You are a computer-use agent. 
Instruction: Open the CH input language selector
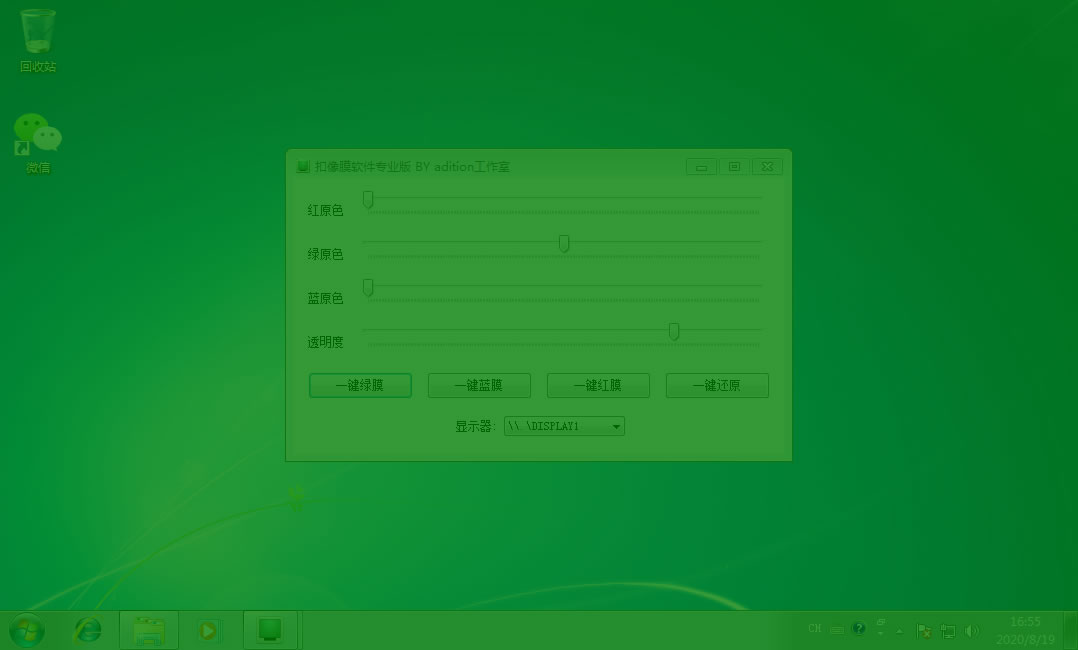(x=815, y=629)
